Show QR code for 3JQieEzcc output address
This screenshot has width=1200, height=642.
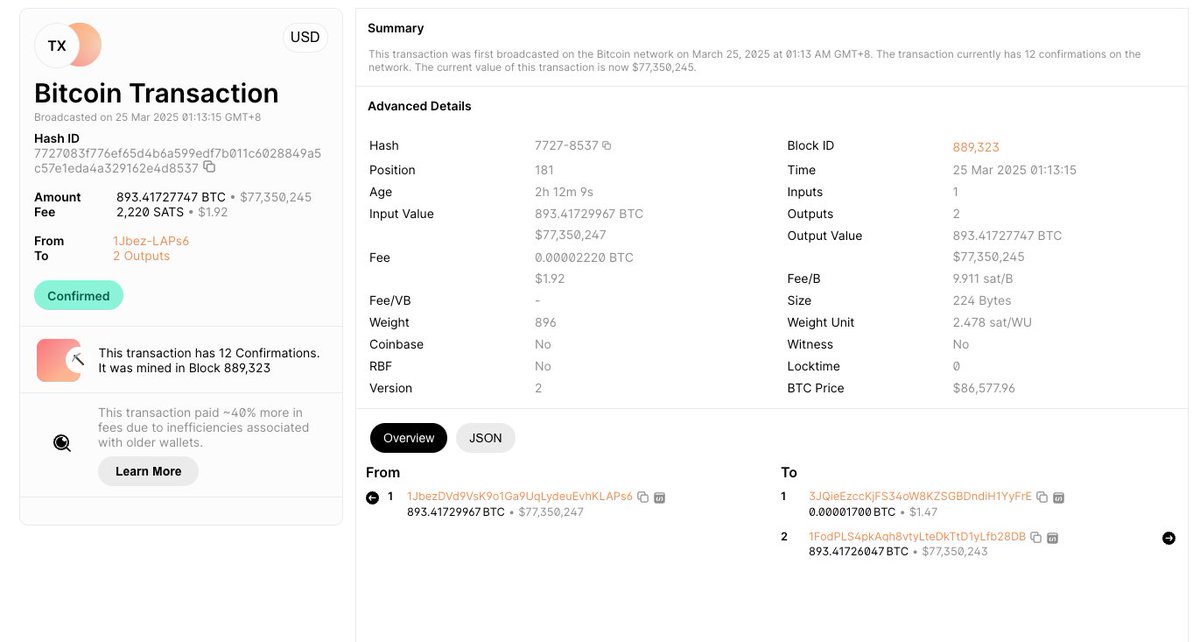point(1059,497)
